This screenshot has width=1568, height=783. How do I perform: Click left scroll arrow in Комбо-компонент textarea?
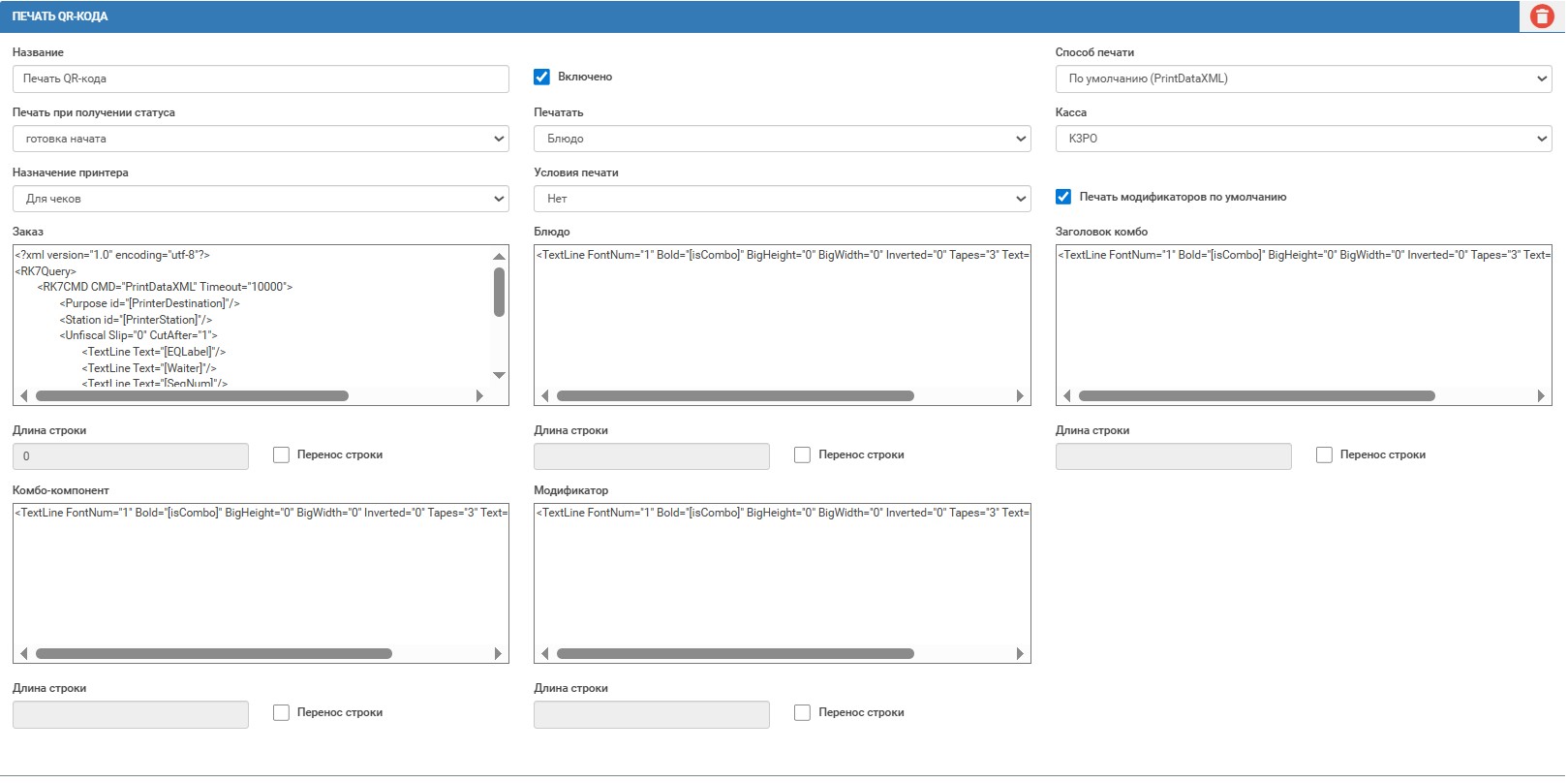(23, 653)
